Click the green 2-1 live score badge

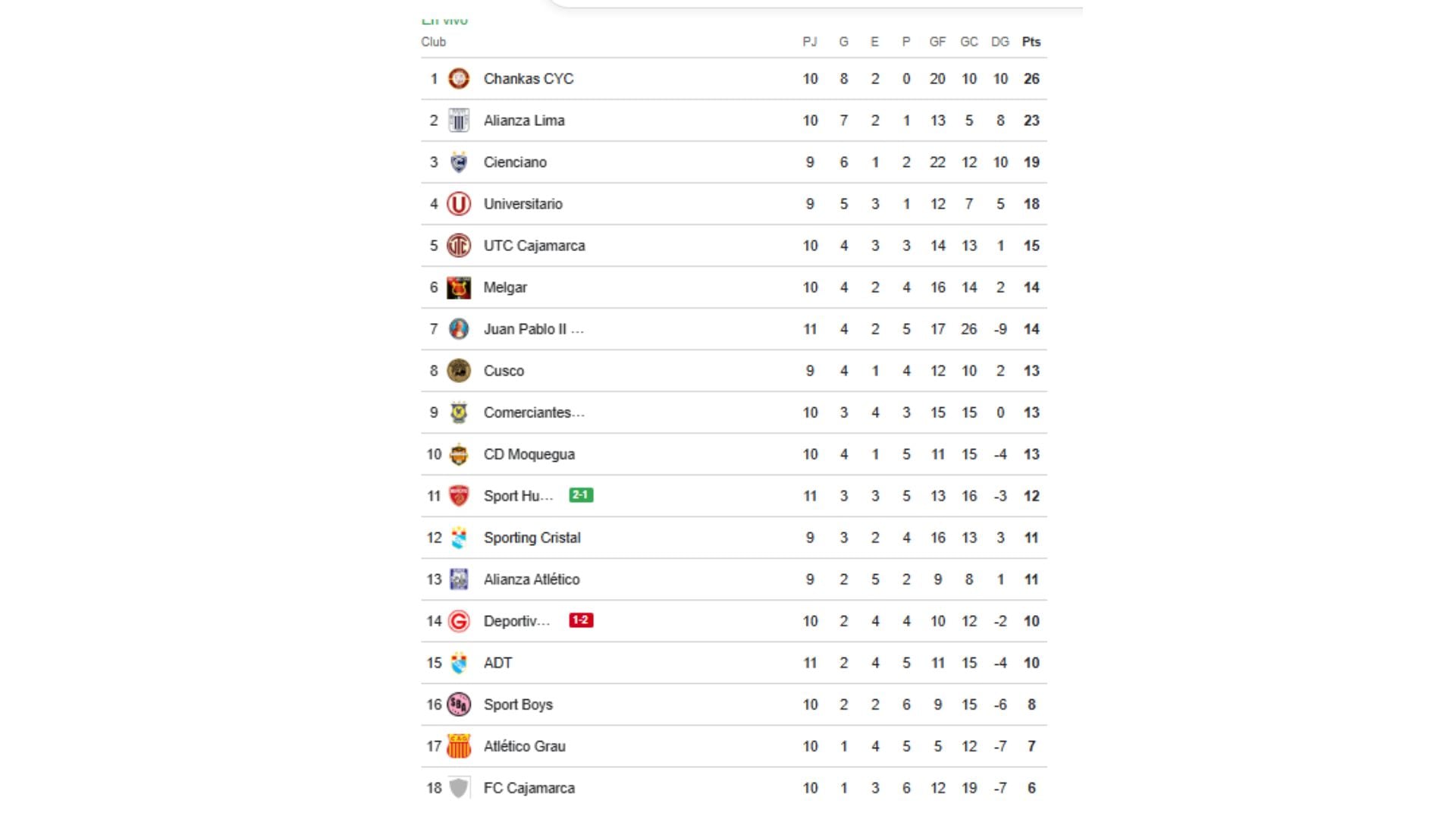point(582,495)
